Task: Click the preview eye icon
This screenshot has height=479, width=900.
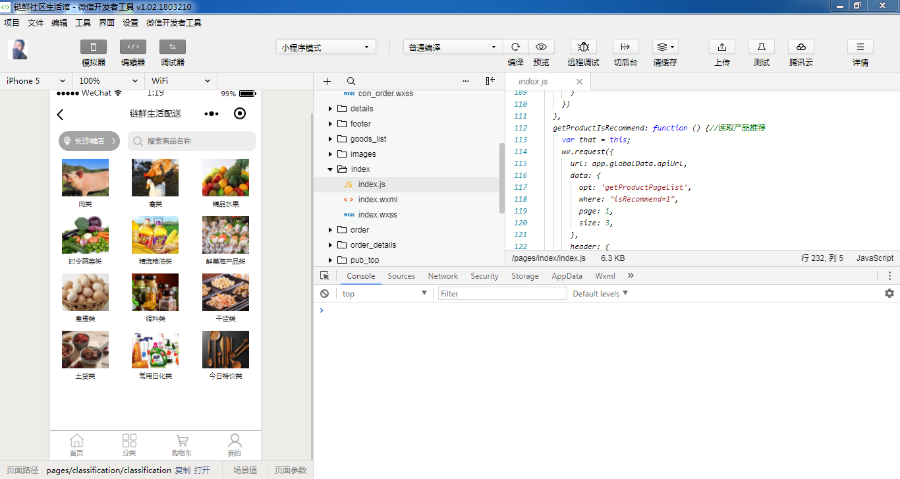Action: (x=541, y=47)
